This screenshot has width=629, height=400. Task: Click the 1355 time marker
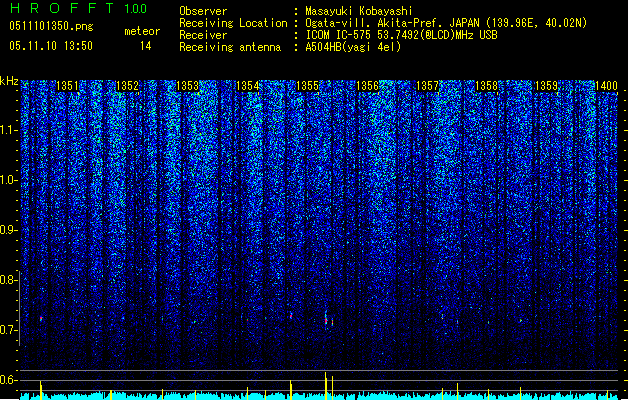(x=307, y=86)
